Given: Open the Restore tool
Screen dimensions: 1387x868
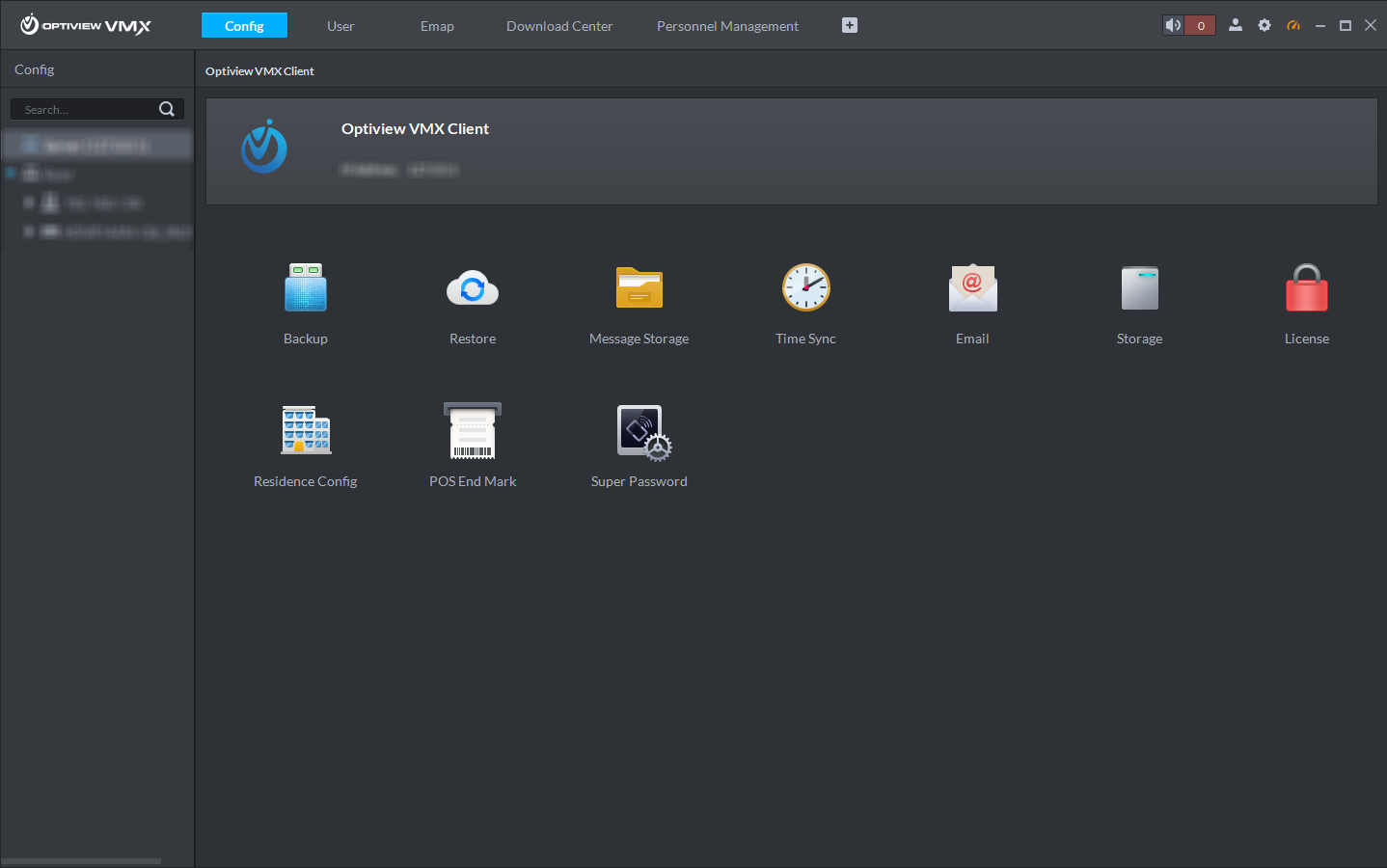Looking at the screenshot, I should click(472, 287).
